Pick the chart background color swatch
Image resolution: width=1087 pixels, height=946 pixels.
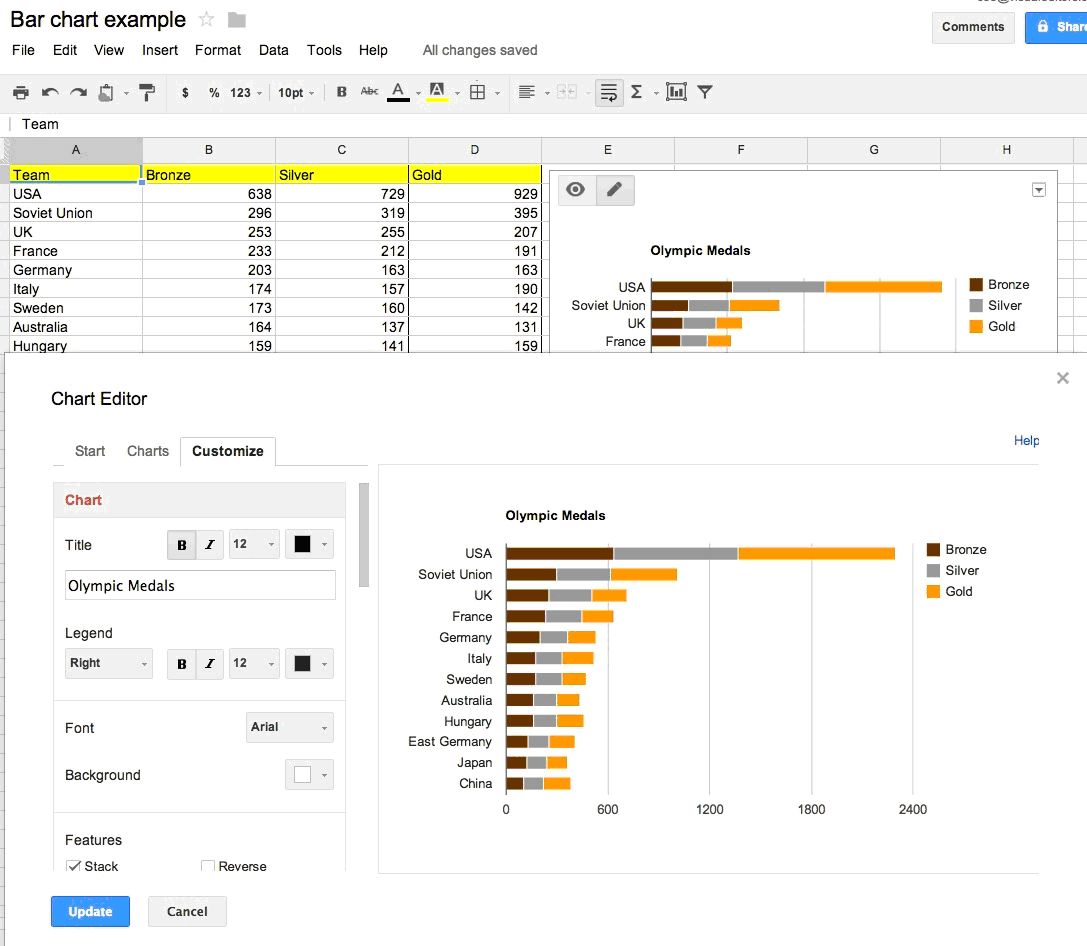pos(310,775)
